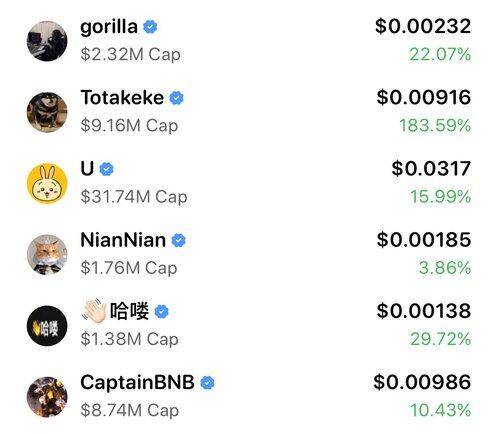Select the yellow rabbit avatar for U
This screenshot has width=500, height=434.
[x=47, y=183]
